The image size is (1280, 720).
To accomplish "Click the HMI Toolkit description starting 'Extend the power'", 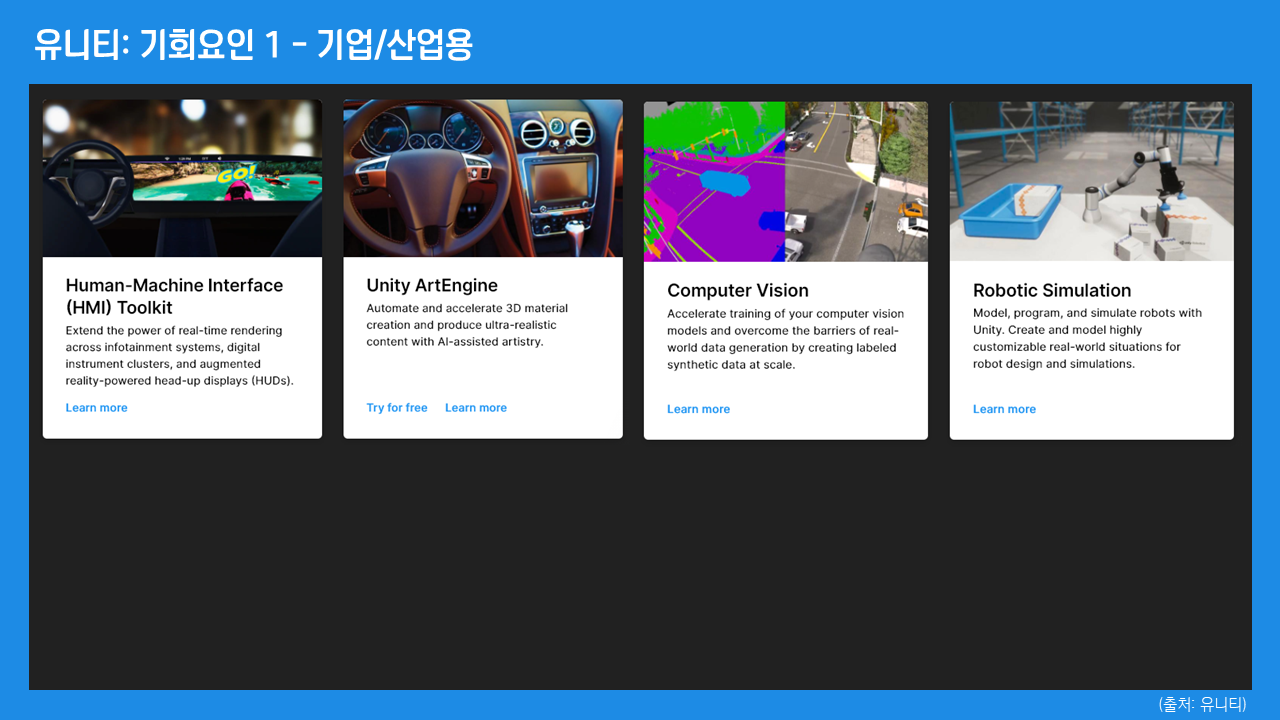I will pos(180,356).
